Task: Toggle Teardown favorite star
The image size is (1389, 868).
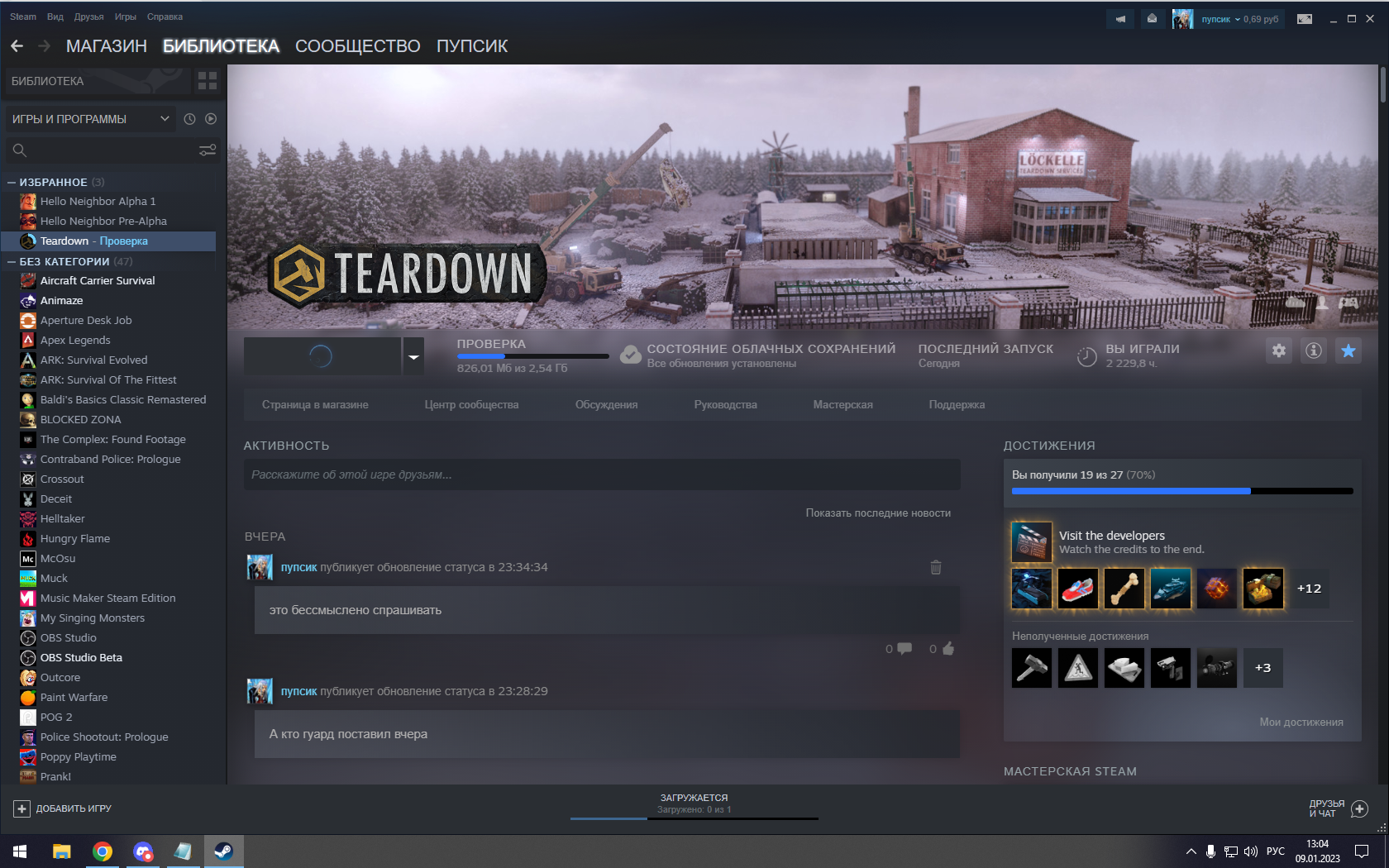Action: (x=1348, y=351)
